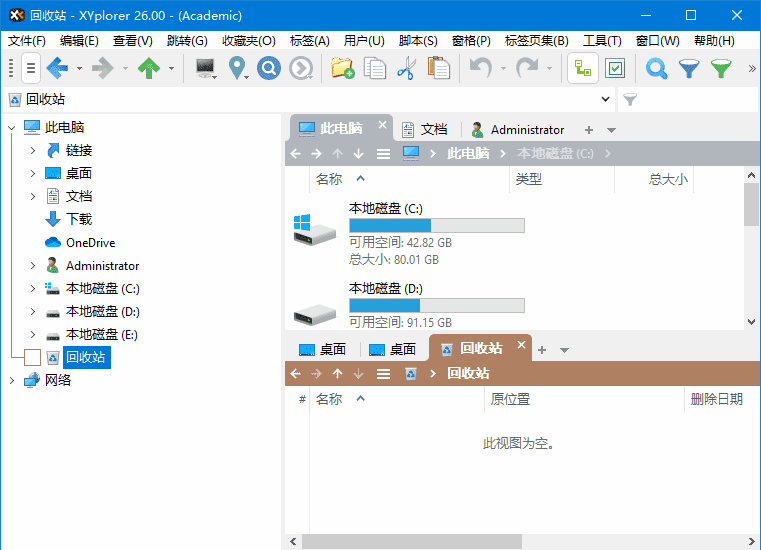
Task: Open the 工具(T) menu
Action: coord(602,41)
